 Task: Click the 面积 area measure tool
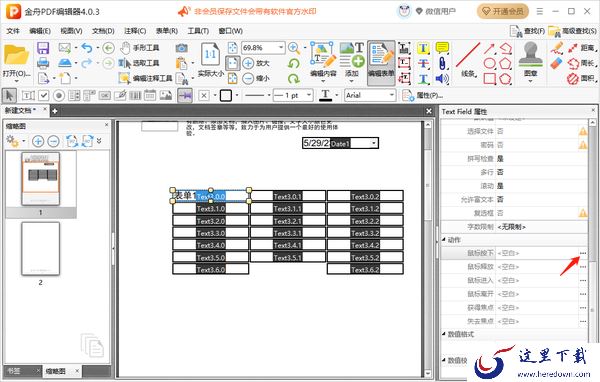coord(581,79)
